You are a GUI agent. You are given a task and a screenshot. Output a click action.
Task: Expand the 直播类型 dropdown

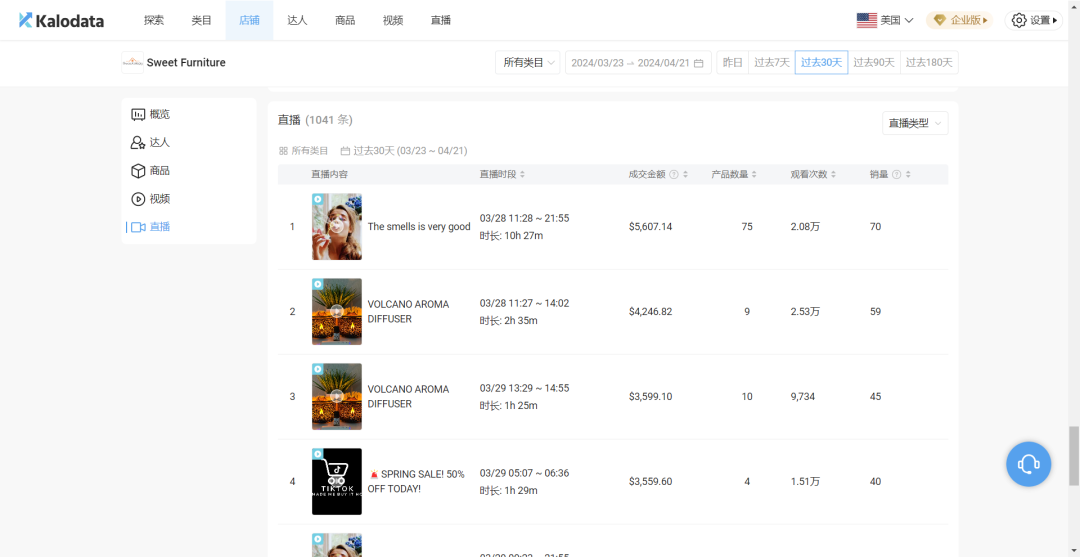coord(915,123)
